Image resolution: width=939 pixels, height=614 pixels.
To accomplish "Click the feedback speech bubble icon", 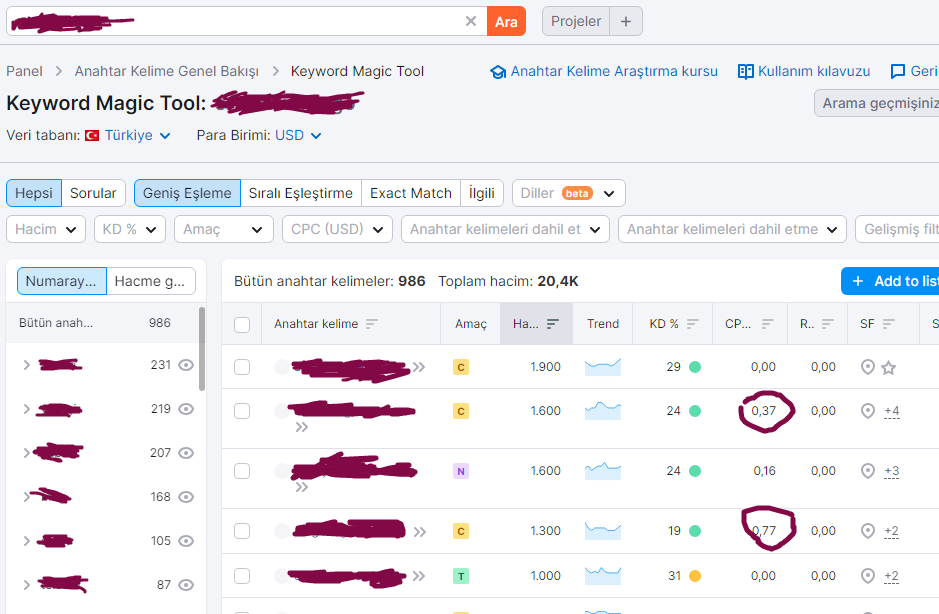I will tap(898, 72).
